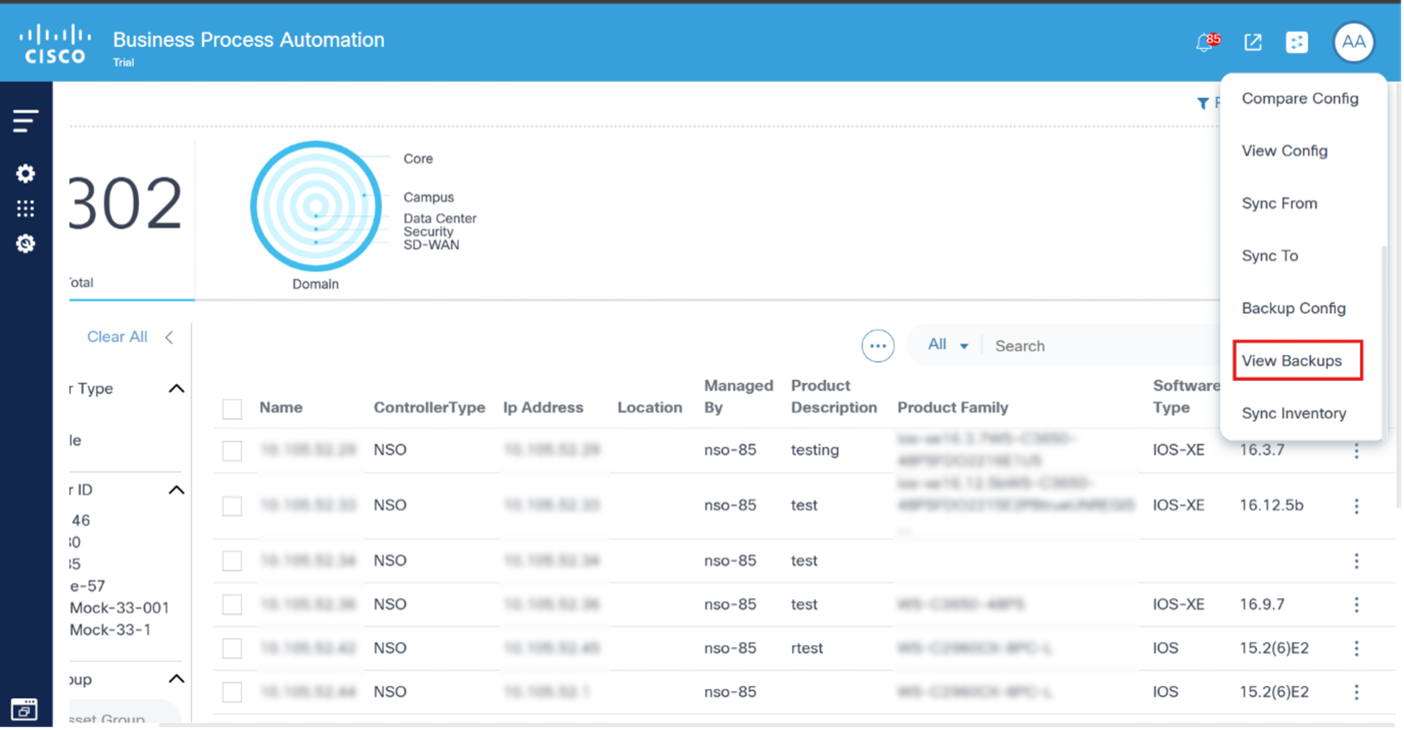Open row actions menu for version 16.3.7
Viewport: 1404px width, 730px height.
point(1356,451)
